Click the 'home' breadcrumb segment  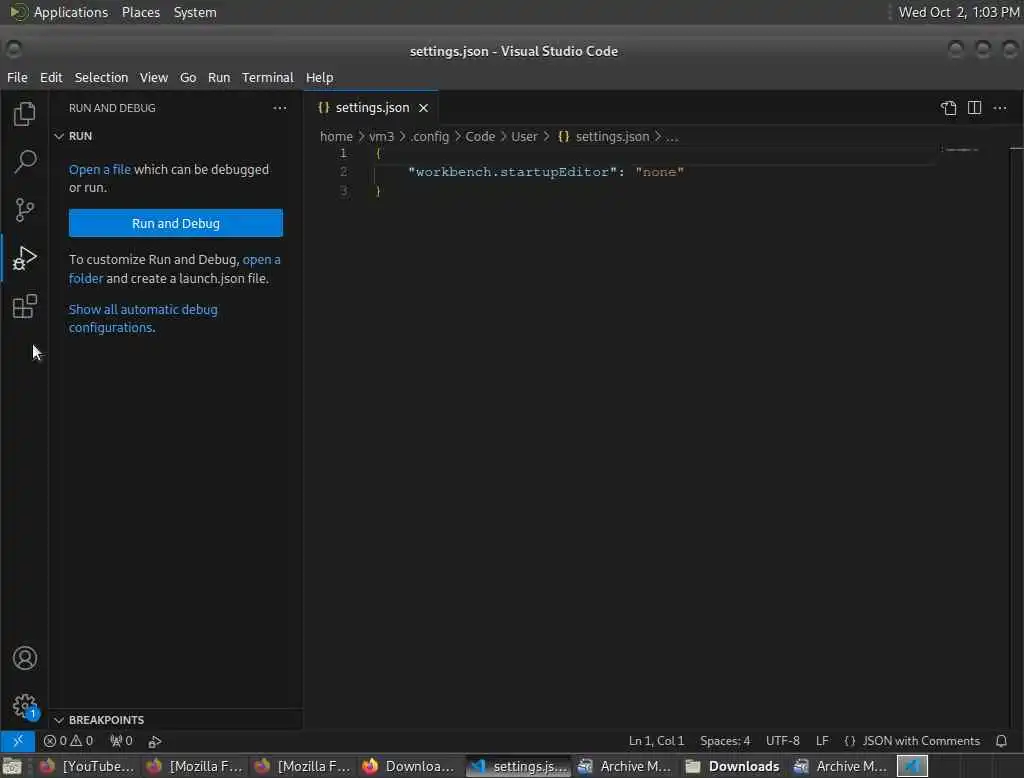tap(336, 137)
